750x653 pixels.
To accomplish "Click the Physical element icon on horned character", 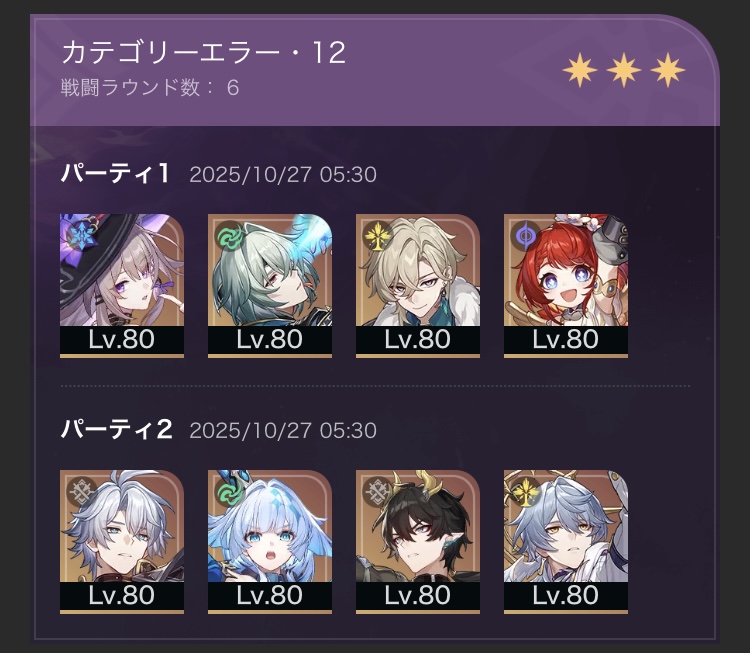I will pos(376,491).
